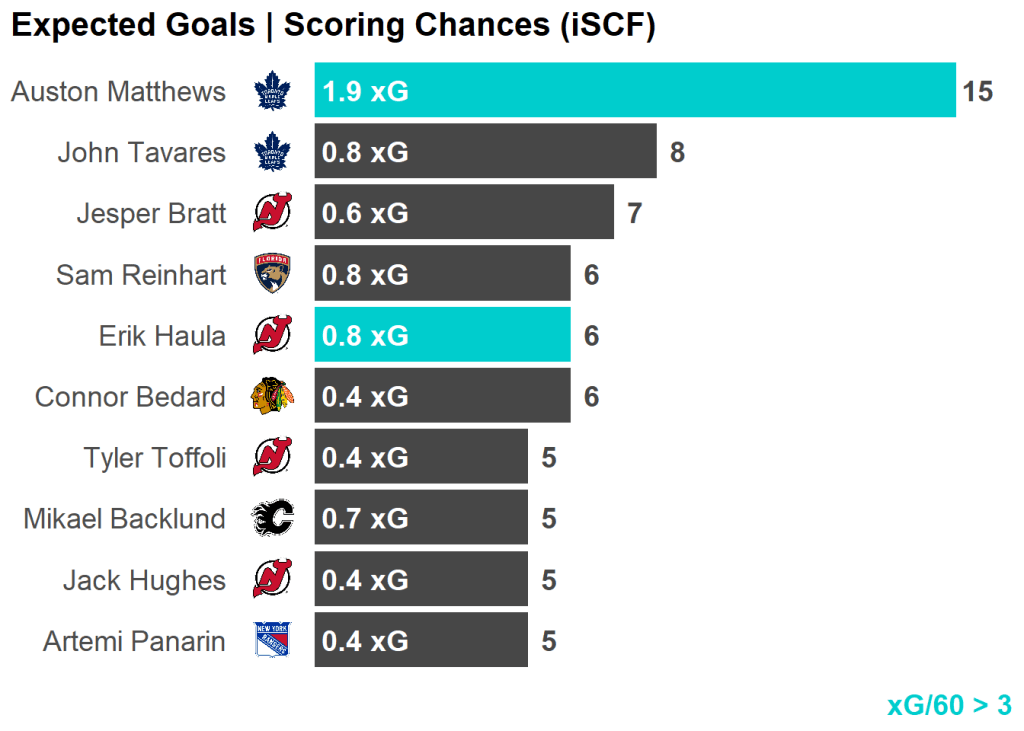This screenshot has width=1024, height=731.
Task: Click John Tavares' gray 0.8 xG bar
Action: tap(485, 152)
